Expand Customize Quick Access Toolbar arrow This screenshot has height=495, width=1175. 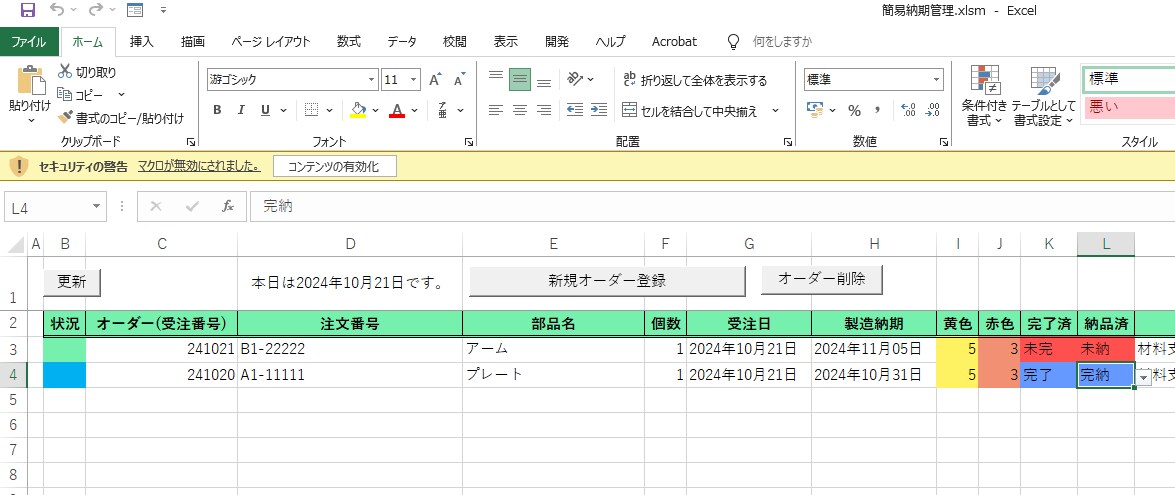163,10
